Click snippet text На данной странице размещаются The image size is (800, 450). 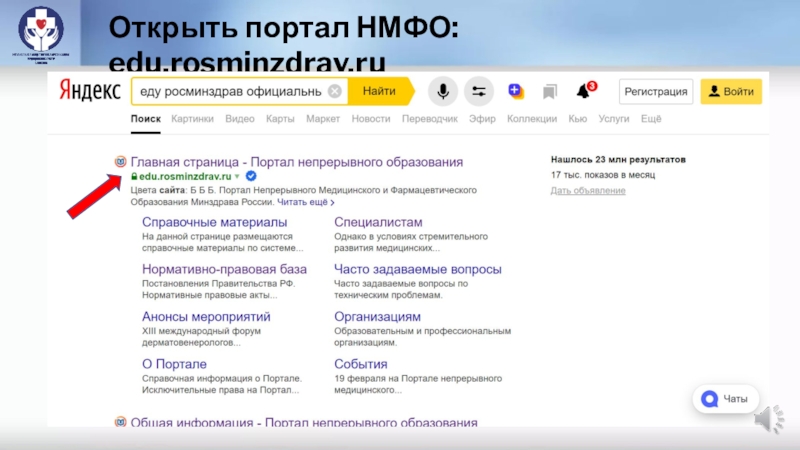[217, 236]
